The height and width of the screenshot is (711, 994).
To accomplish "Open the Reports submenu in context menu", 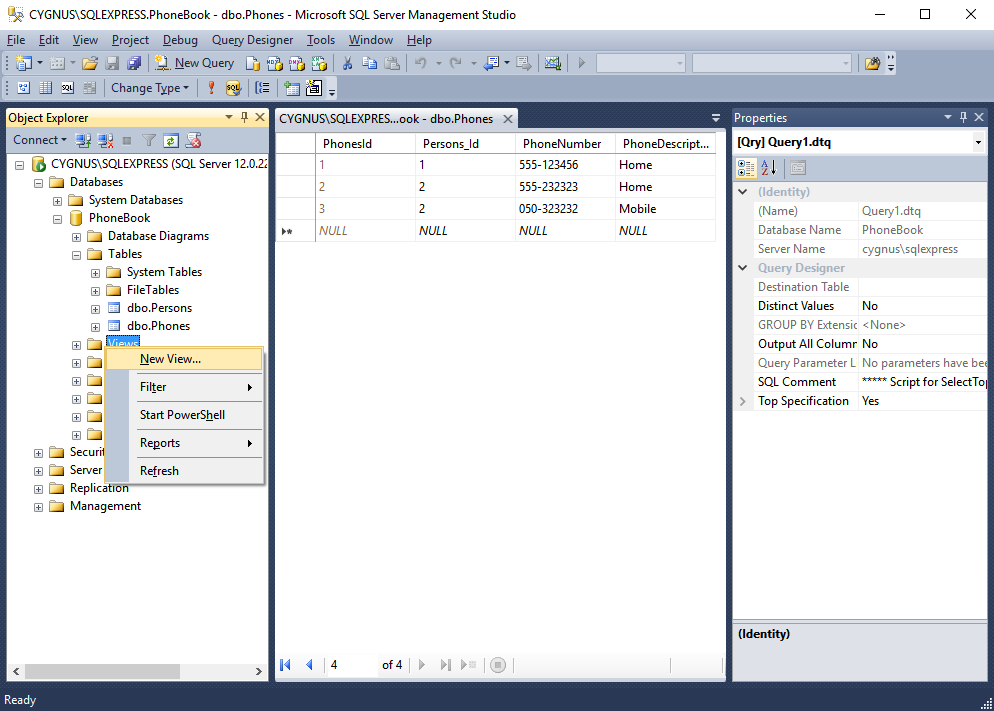I will coord(184,443).
